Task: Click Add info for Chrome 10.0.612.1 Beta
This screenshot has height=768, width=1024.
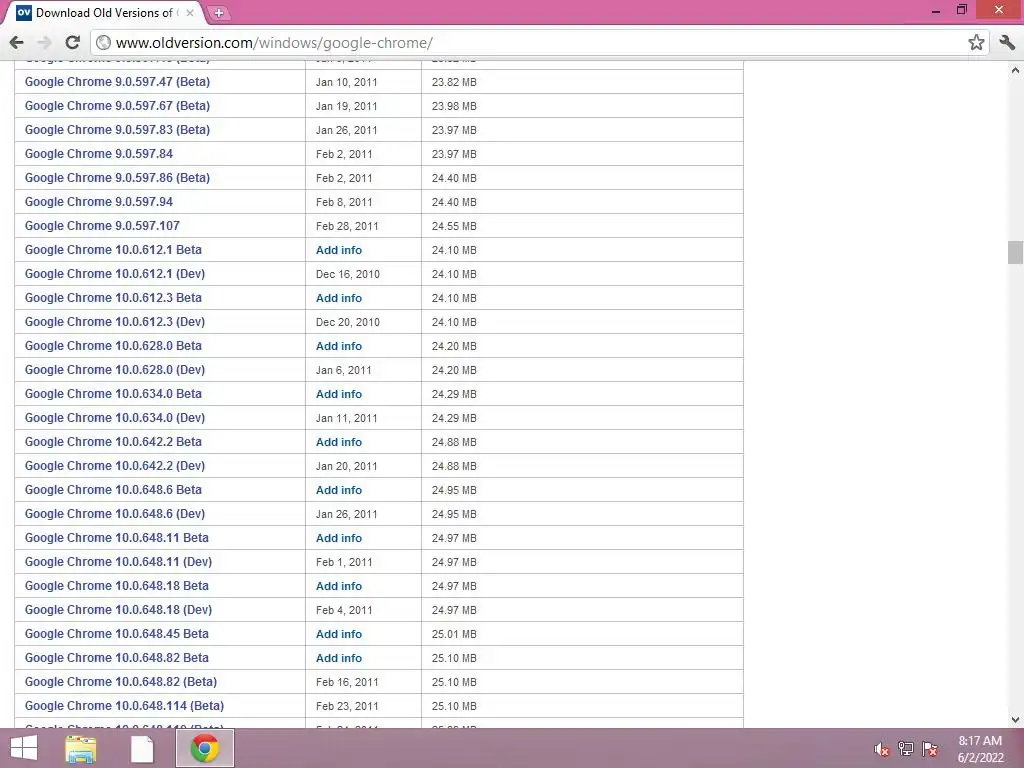Action: 338,250
